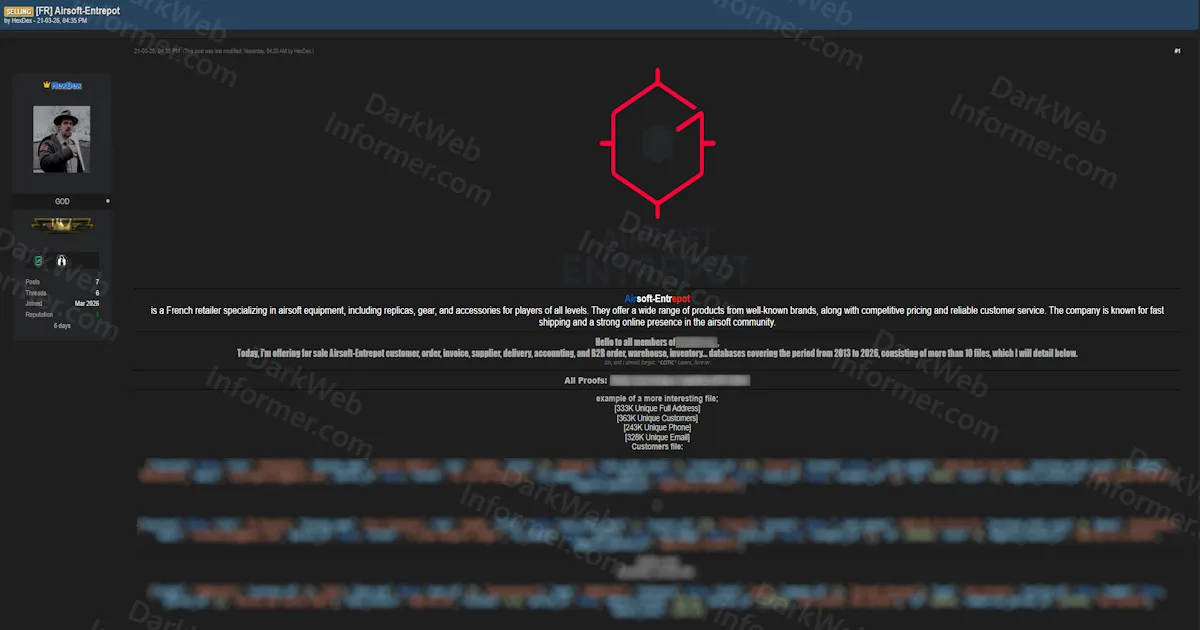Click the green S badge icon
1200x630 pixels.
click(38, 261)
